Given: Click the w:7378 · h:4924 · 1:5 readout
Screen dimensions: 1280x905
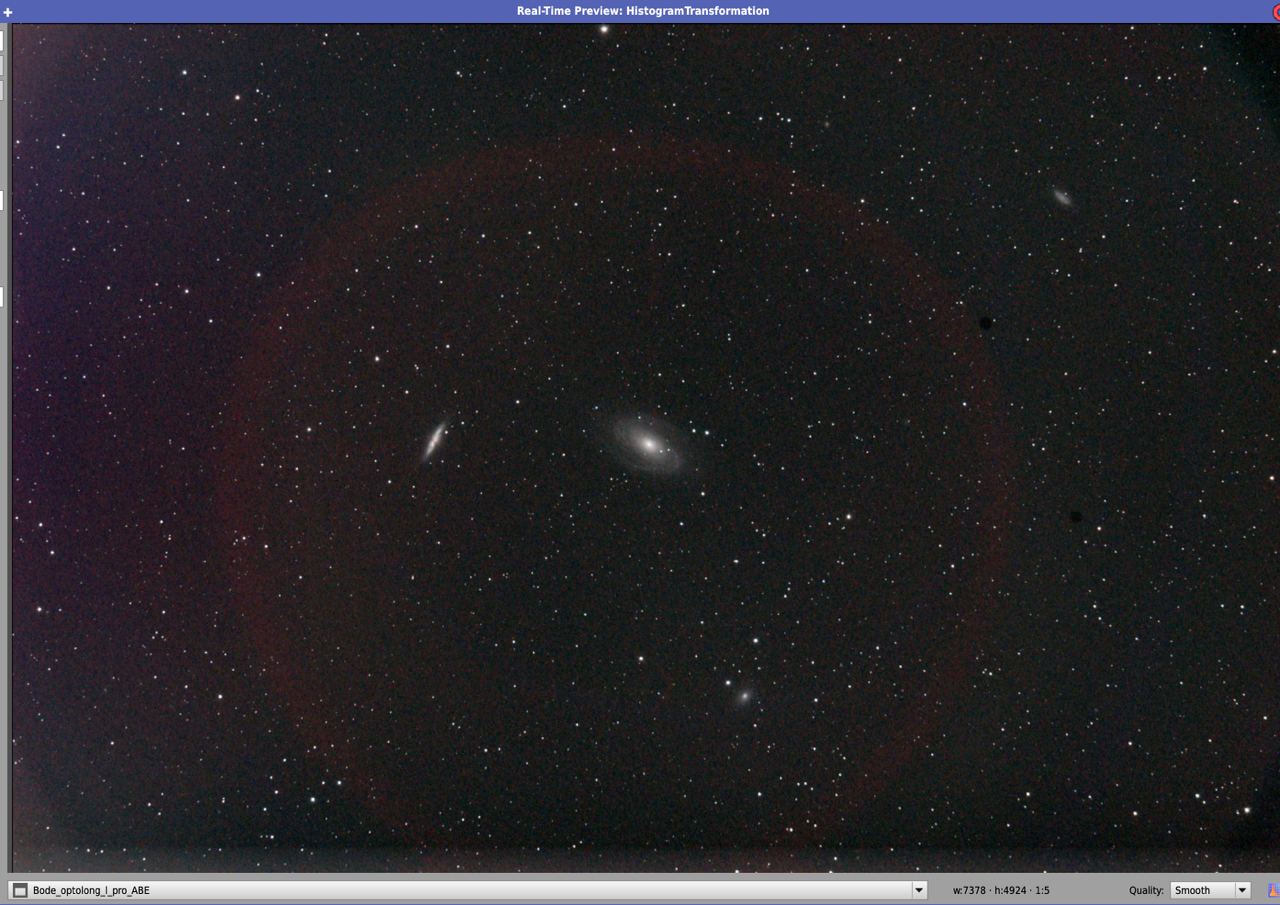Looking at the screenshot, I should click(x=1001, y=890).
